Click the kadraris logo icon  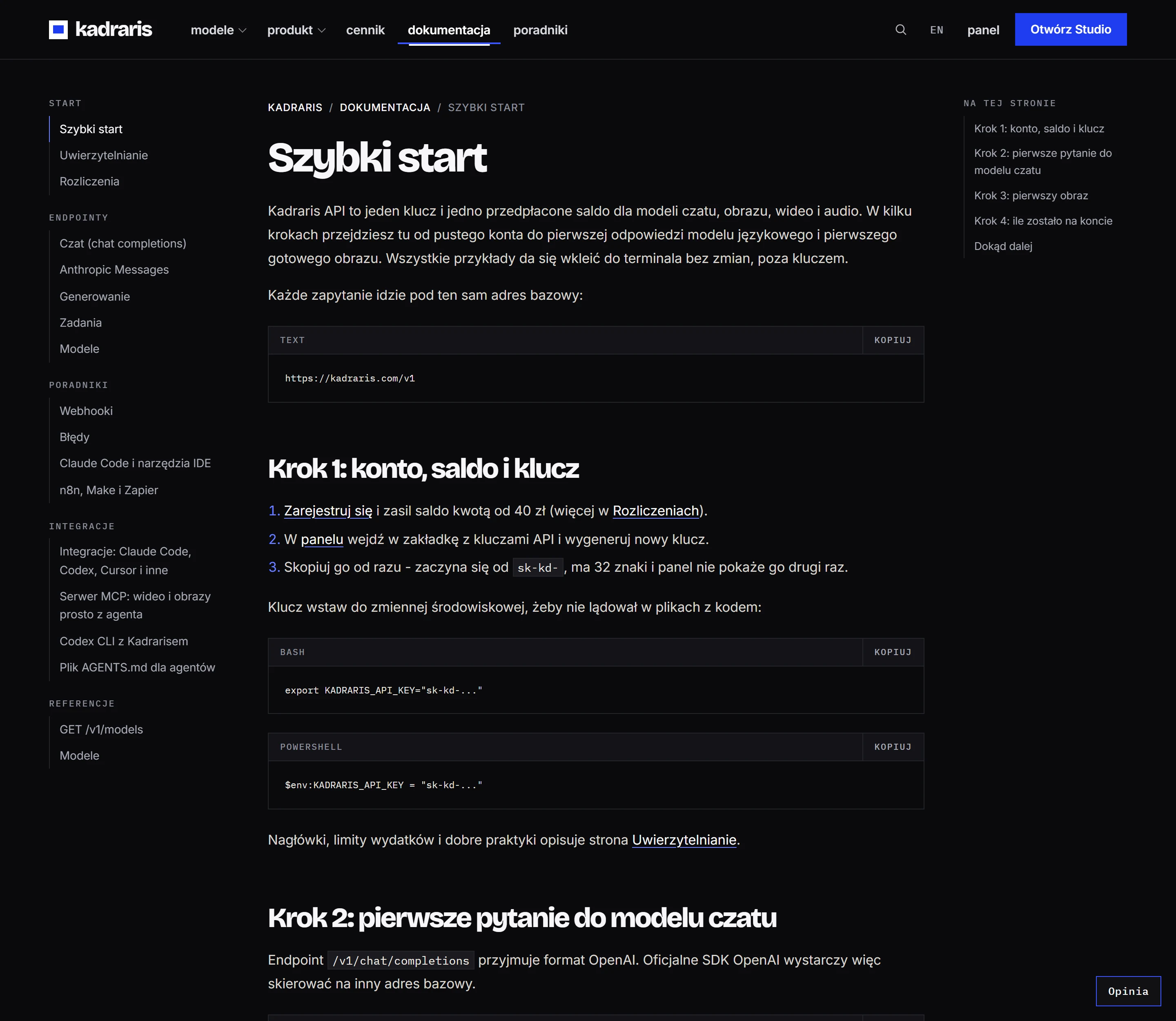click(x=58, y=30)
